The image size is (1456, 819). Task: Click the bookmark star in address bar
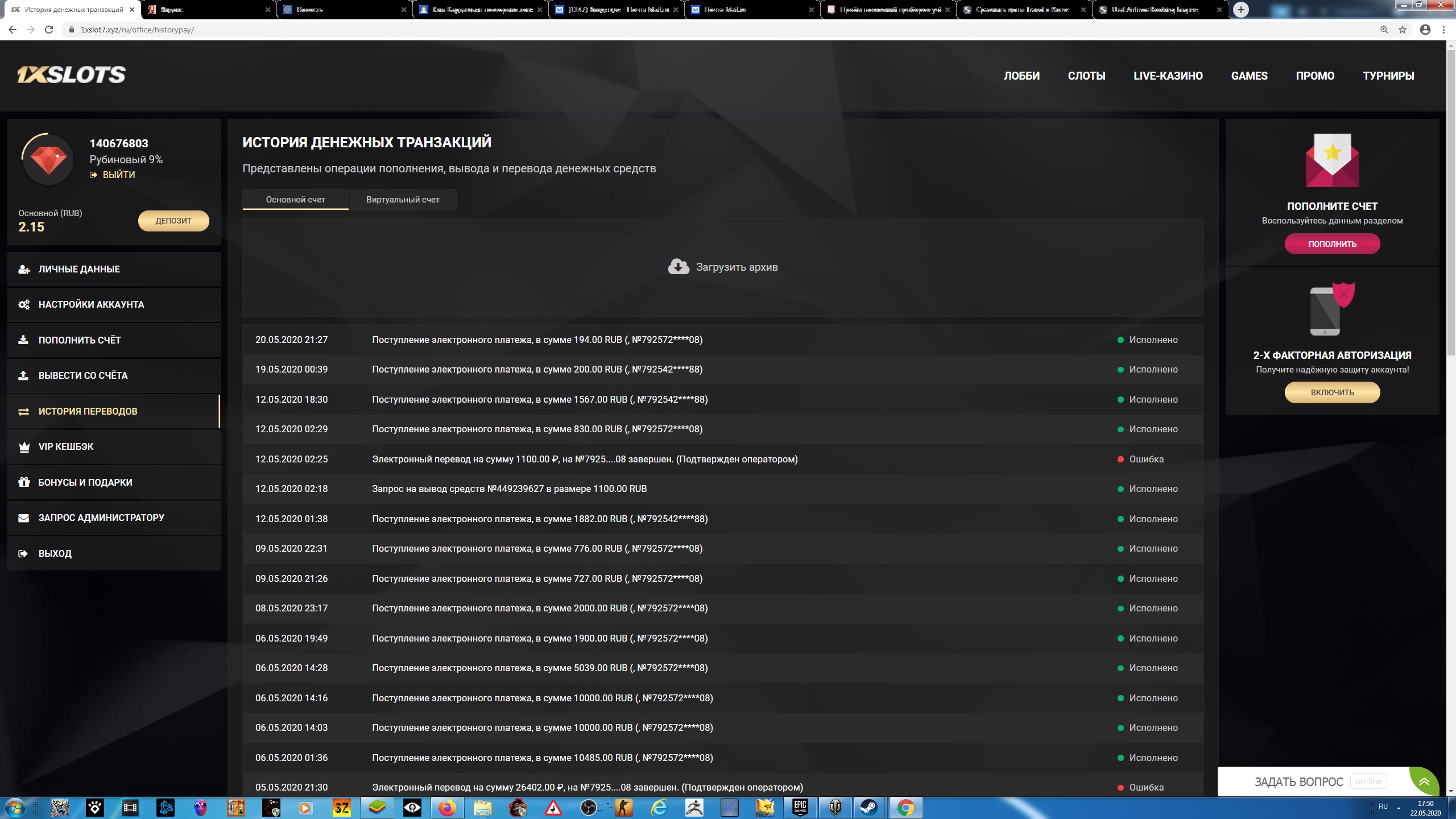pyautogui.click(x=1403, y=30)
